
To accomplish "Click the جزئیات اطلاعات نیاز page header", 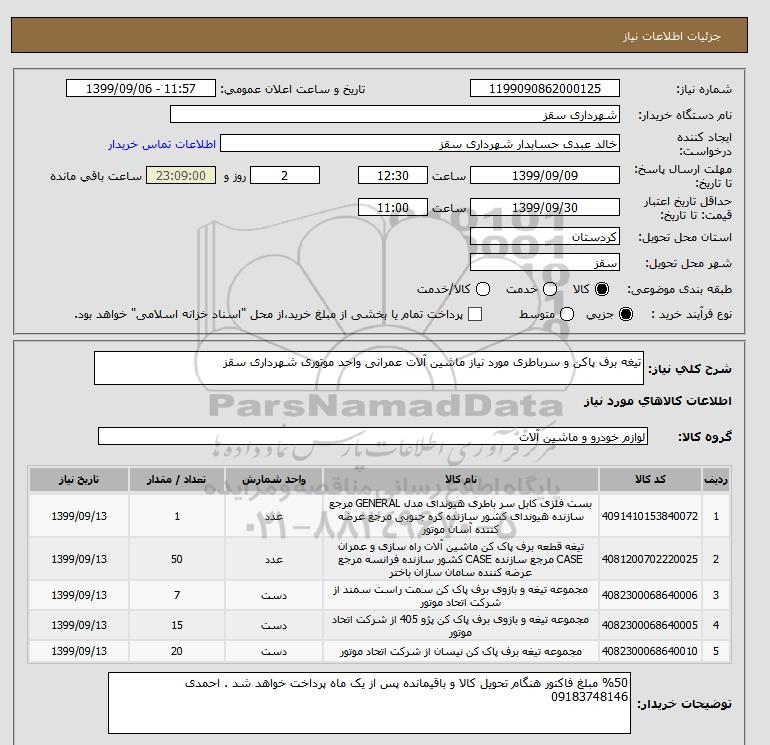I will point(671,36).
